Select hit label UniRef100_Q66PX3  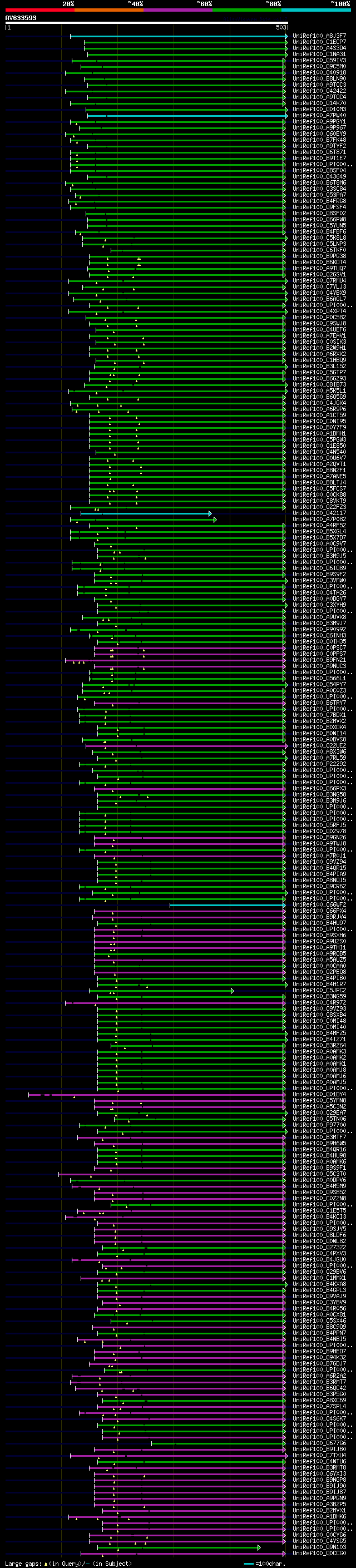click(x=319, y=789)
